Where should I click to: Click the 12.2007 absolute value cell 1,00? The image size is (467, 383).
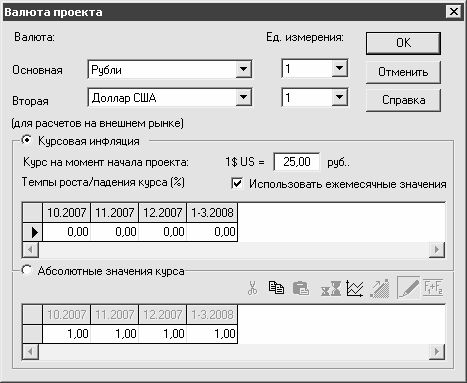click(x=163, y=334)
